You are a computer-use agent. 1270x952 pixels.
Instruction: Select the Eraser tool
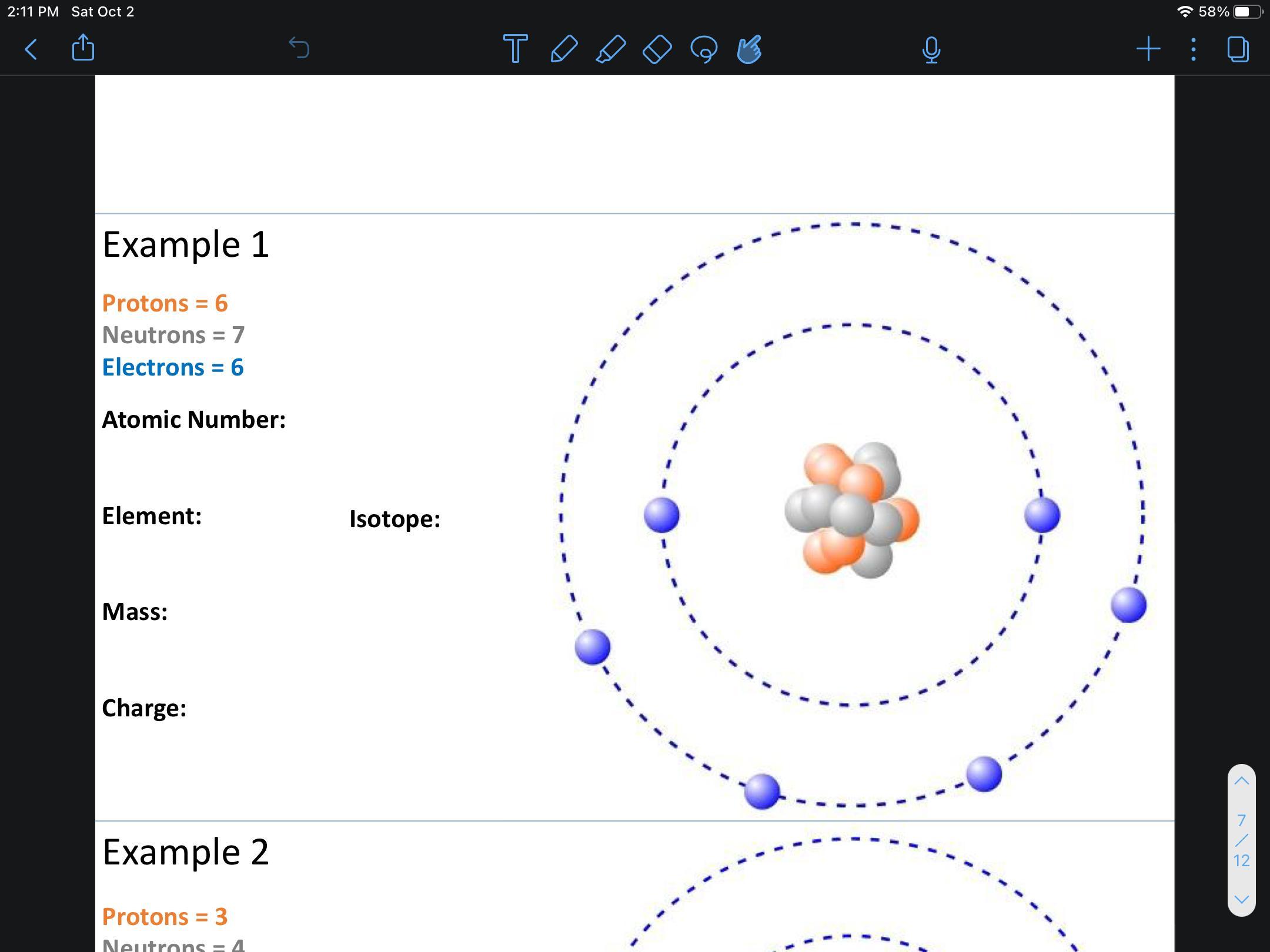[657, 49]
